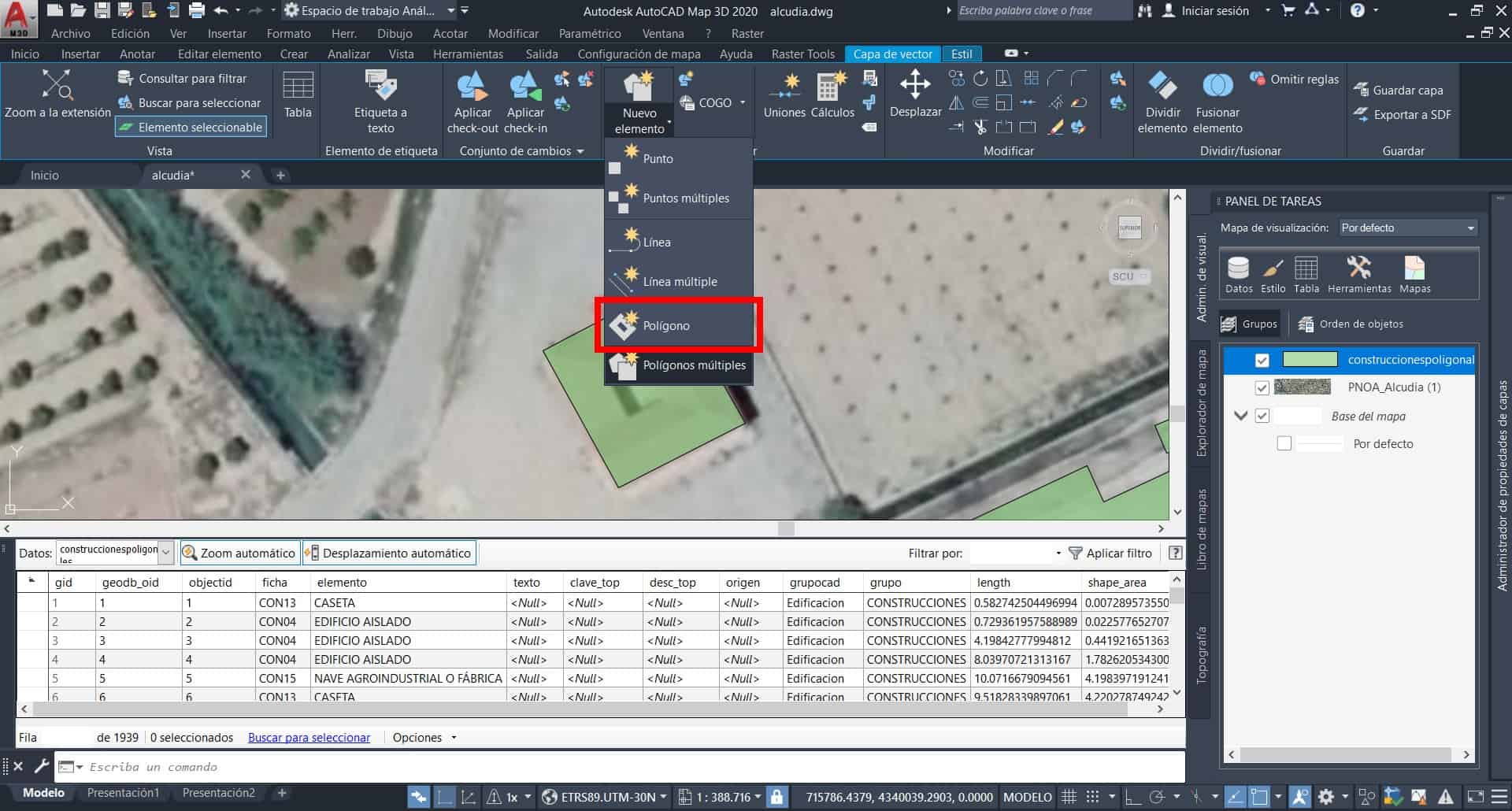Open the Filtrar por dropdown
Screen dimensions: 1512x811
[1058, 553]
